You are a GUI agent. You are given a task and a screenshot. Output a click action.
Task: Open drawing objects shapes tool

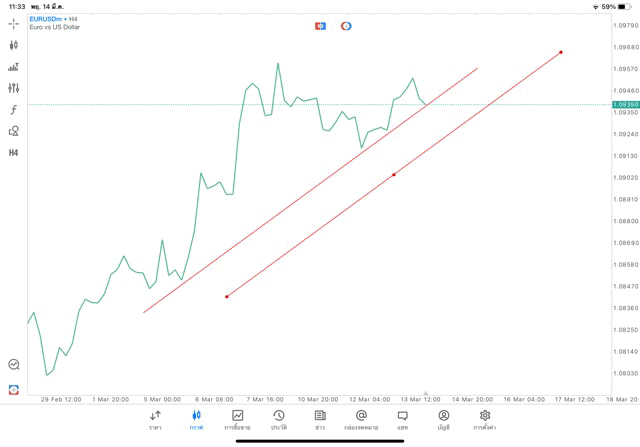click(14, 131)
